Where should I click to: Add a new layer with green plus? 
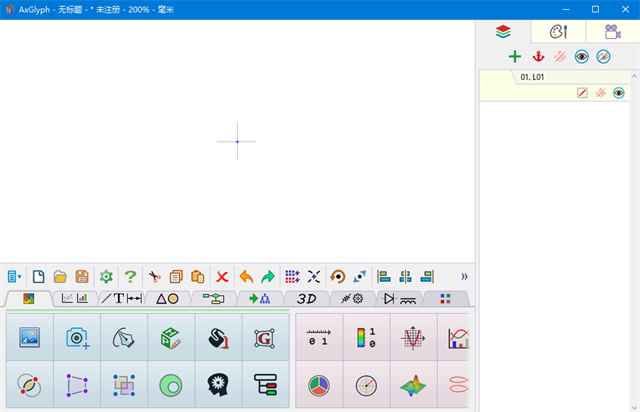coord(515,56)
